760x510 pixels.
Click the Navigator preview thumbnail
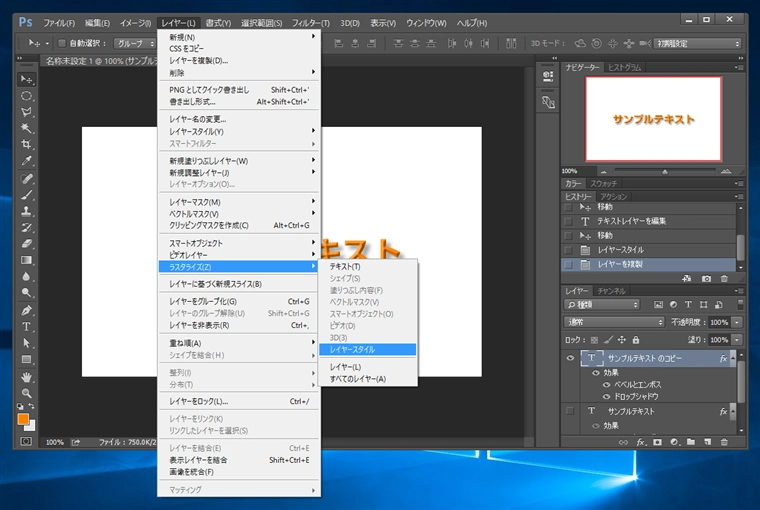[x=653, y=119]
